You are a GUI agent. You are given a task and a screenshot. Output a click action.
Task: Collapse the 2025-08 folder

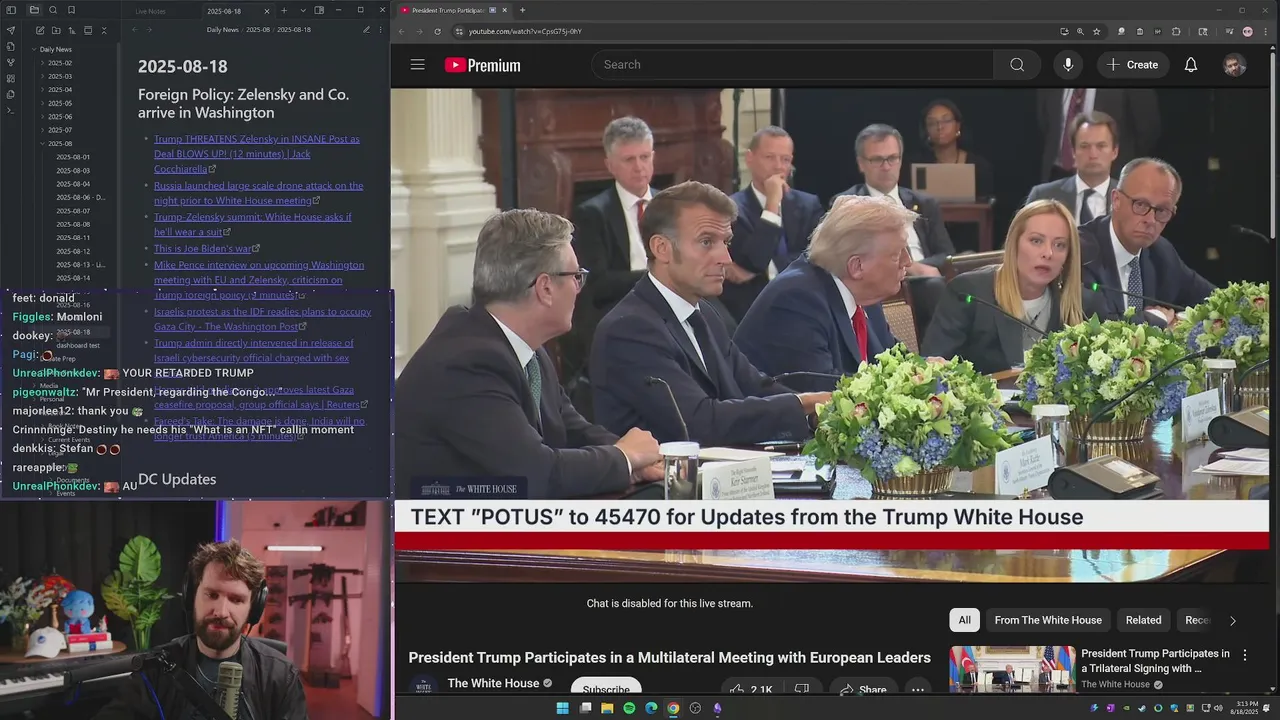(60, 144)
